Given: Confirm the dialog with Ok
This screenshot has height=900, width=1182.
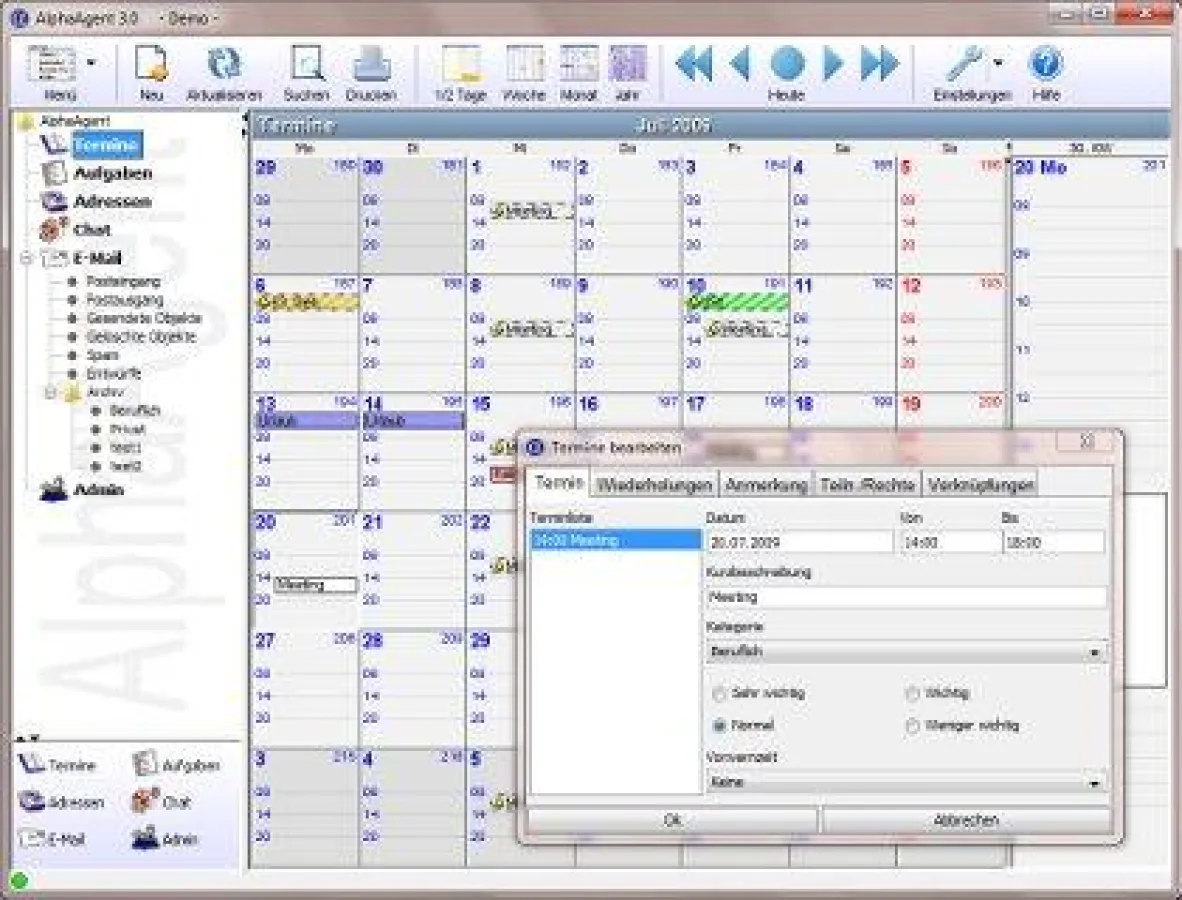Looking at the screenshot, I should (672, 820).
